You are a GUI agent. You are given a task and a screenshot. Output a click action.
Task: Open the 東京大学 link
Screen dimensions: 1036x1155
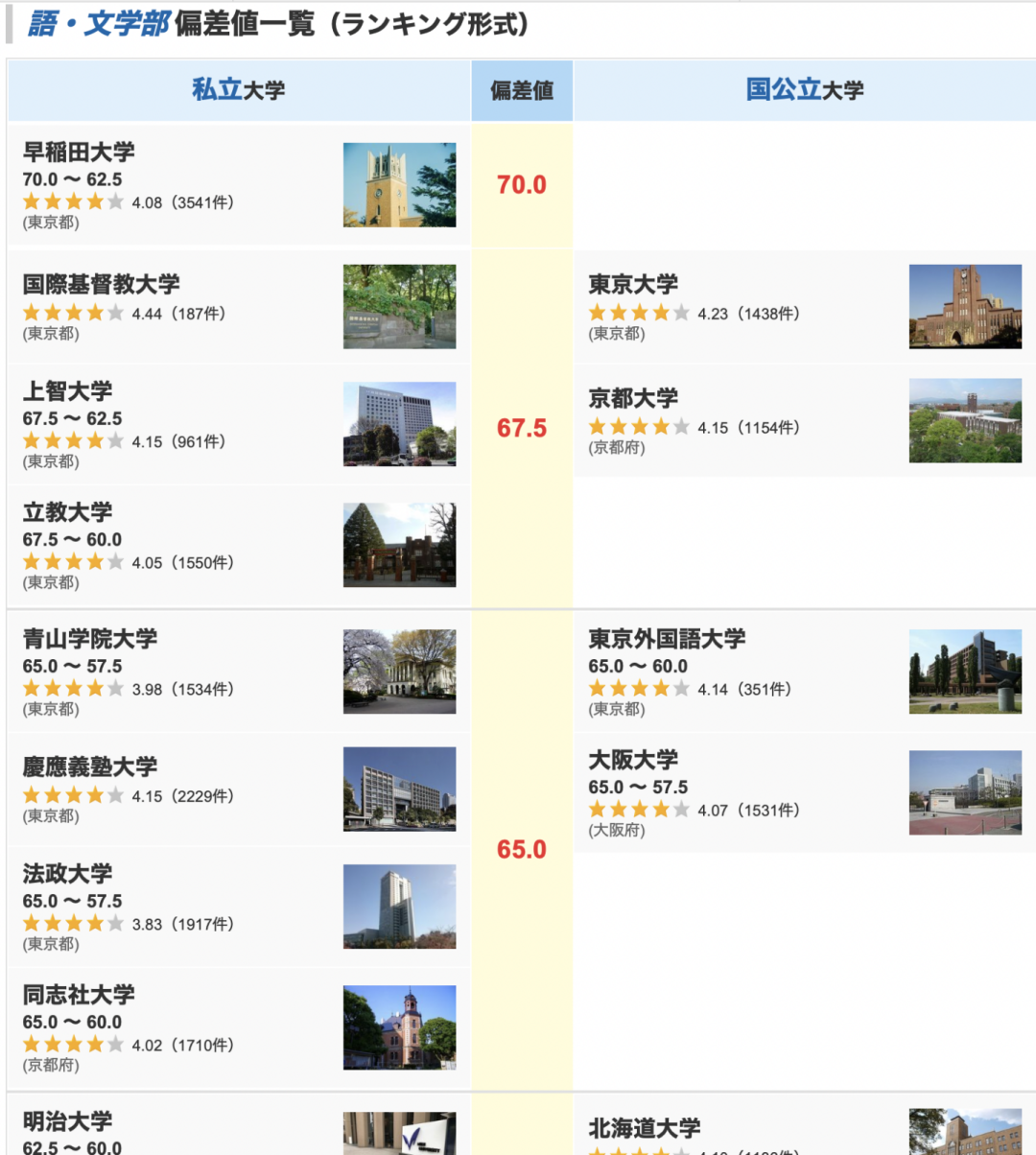point(633,284)
